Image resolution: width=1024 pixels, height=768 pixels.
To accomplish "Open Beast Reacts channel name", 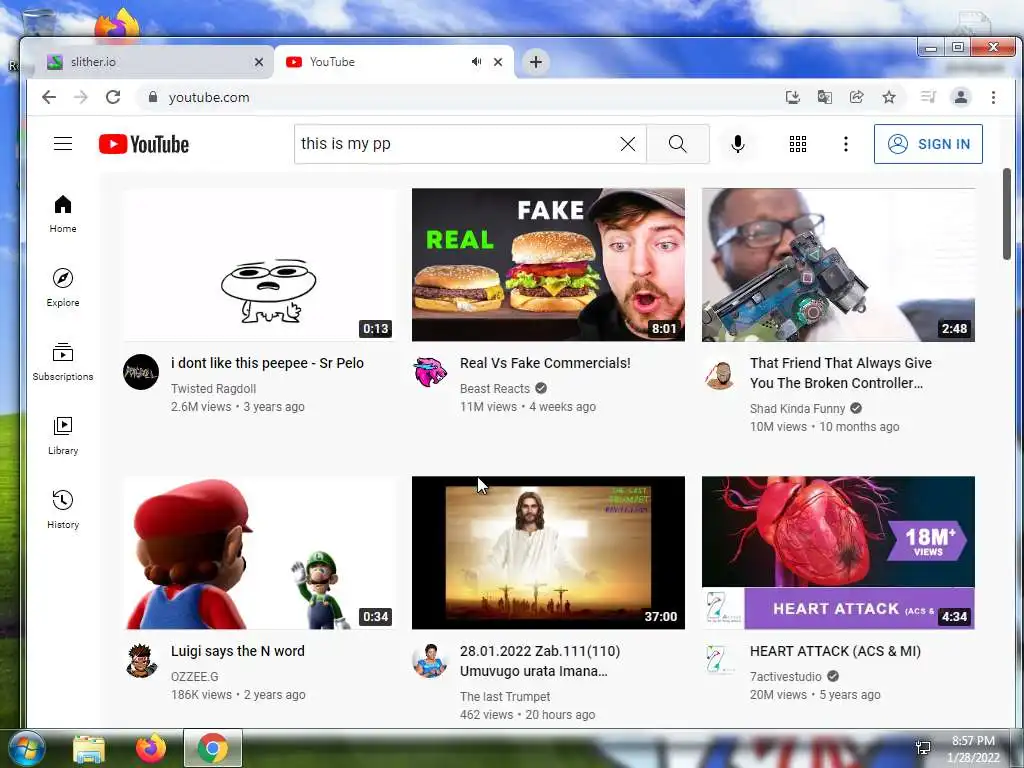I will [495, 389].
